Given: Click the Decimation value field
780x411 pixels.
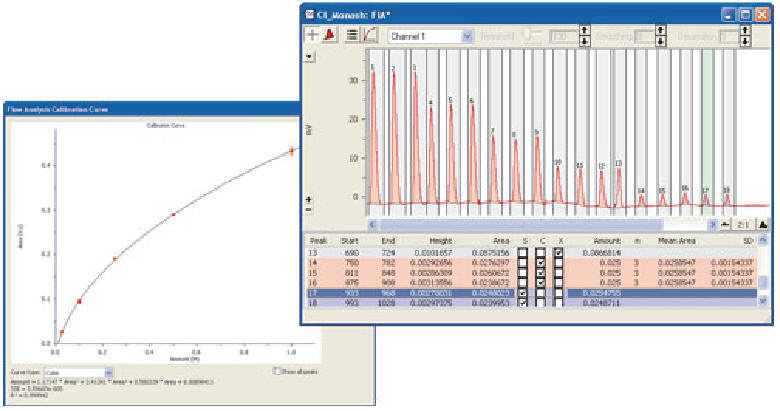Looking at the screenshot, I should (x=729, y=36).
